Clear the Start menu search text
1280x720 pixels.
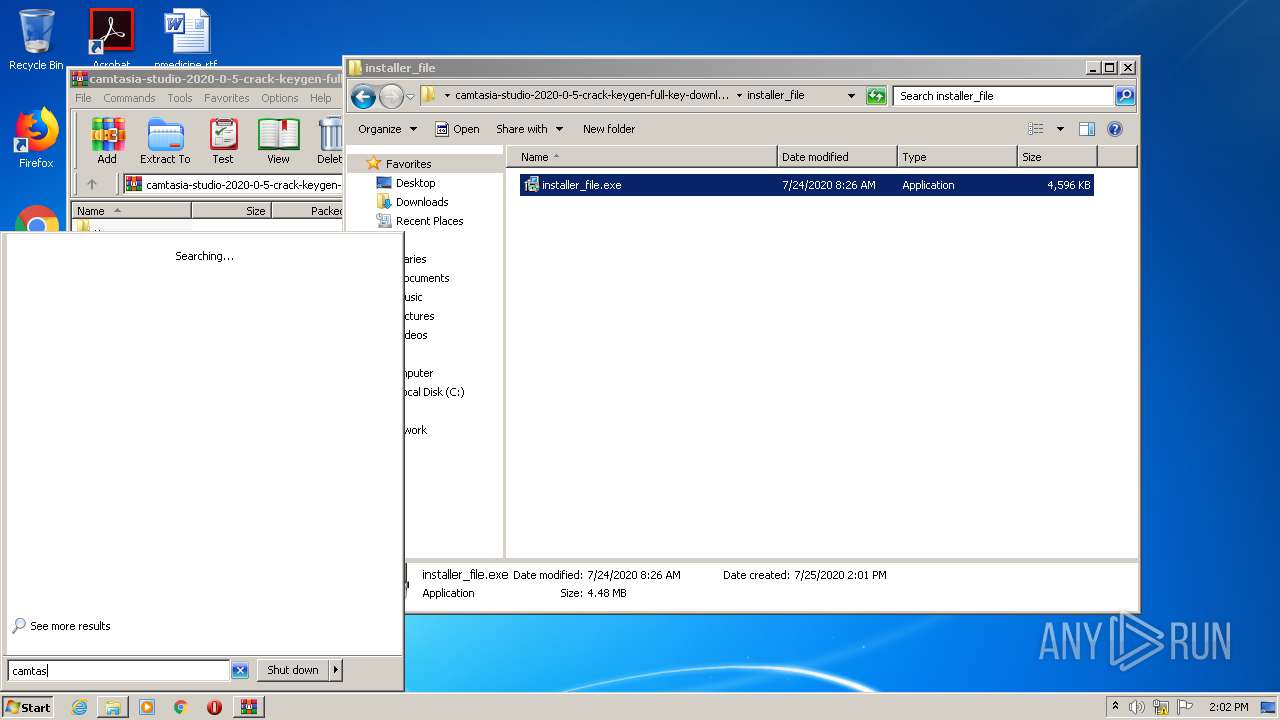[240, 671]
